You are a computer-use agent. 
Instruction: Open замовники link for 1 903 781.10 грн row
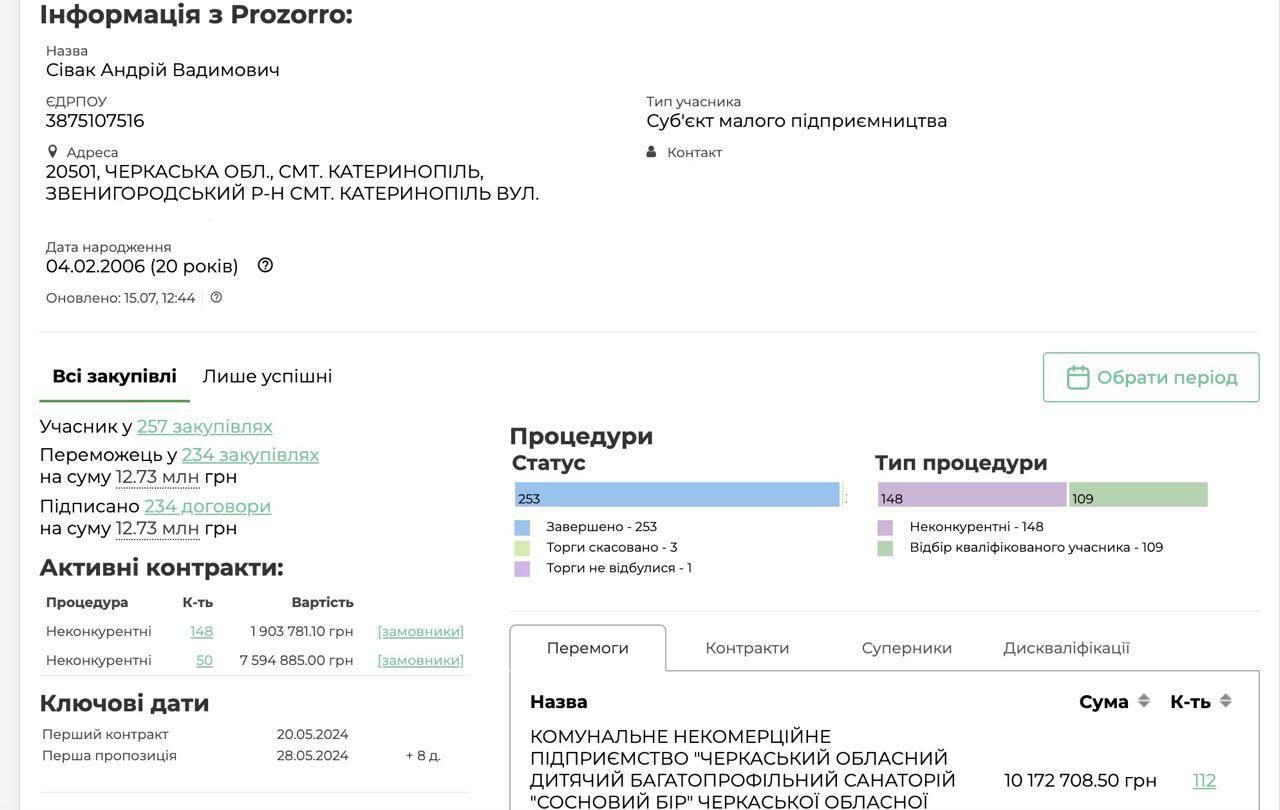pyautogui.click(x=420, y=631)
